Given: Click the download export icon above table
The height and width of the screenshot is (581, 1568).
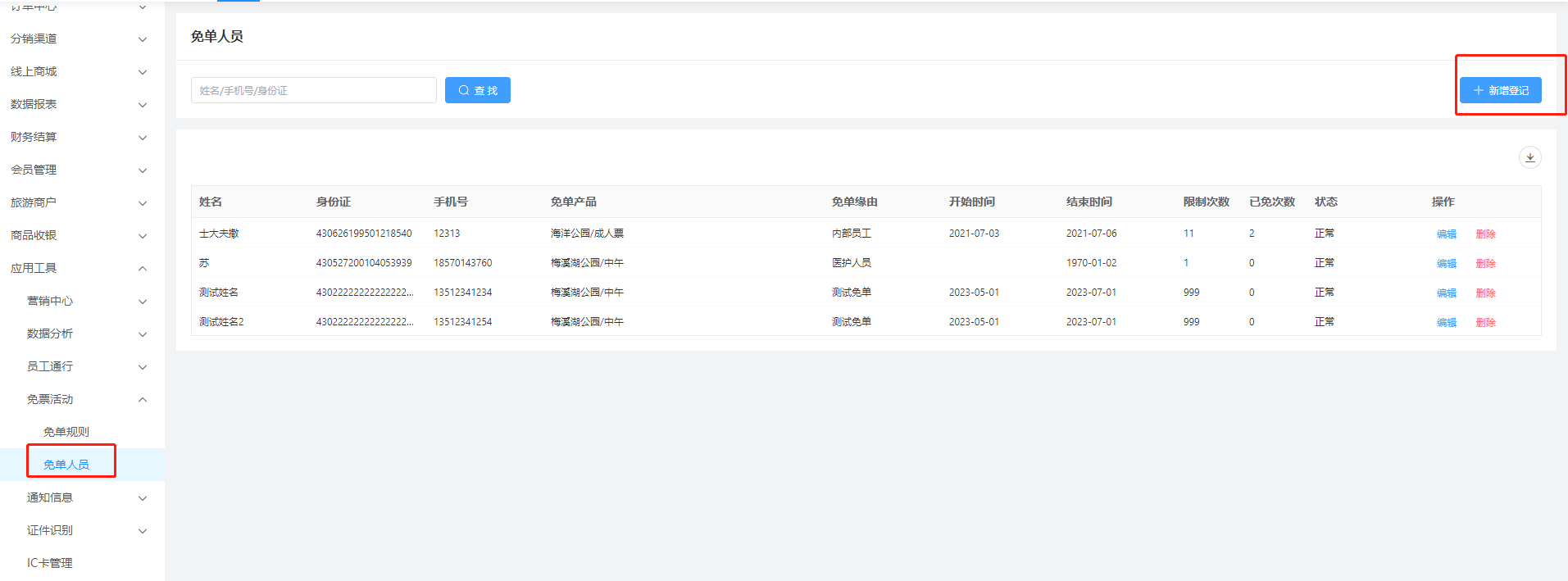Looking at the screenshot, I should pyautogui.click(x=1529, y=157).
